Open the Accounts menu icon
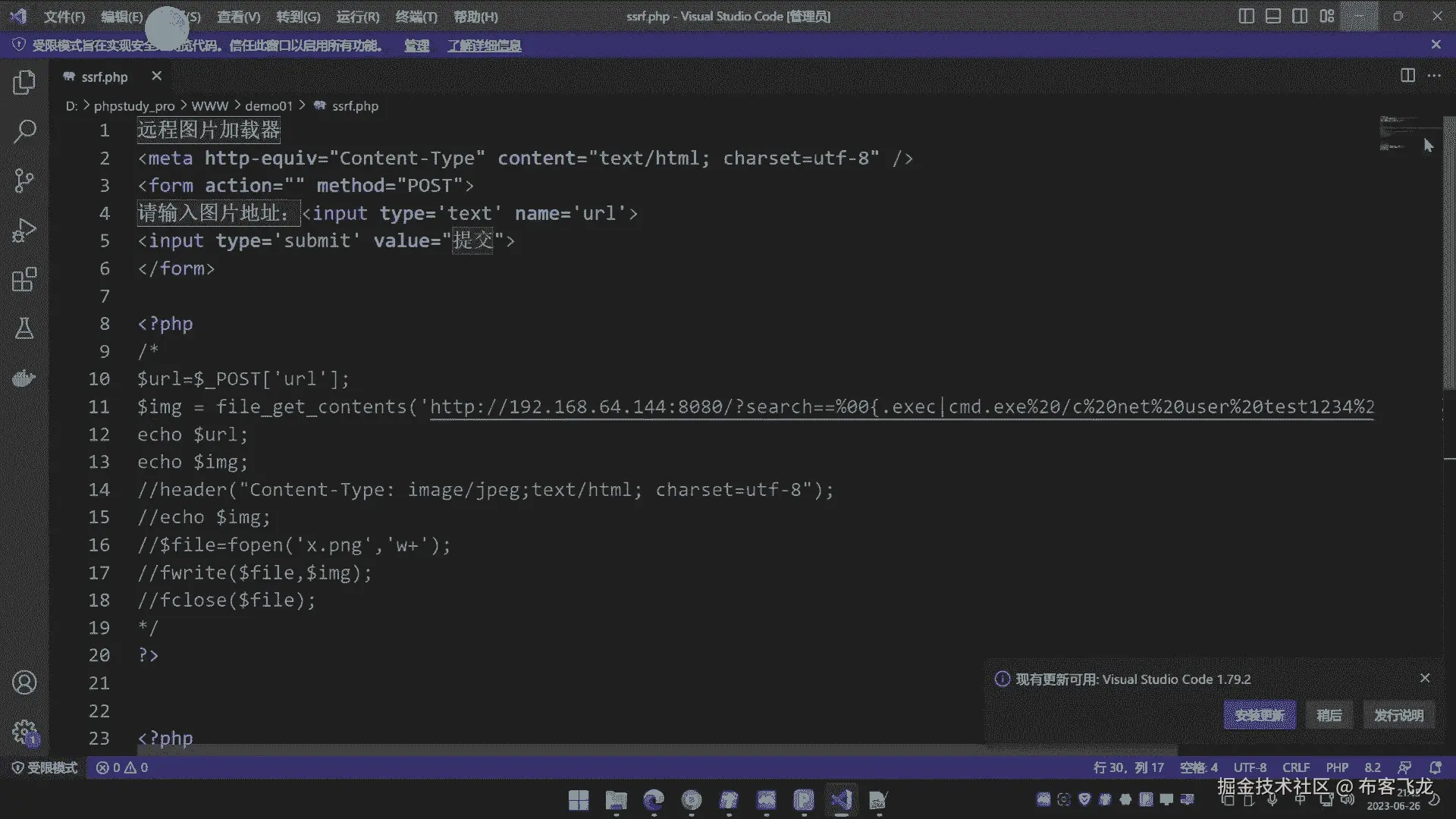Image resolution: width=1456 pixels, height=819 pixels. coord(24,682)
